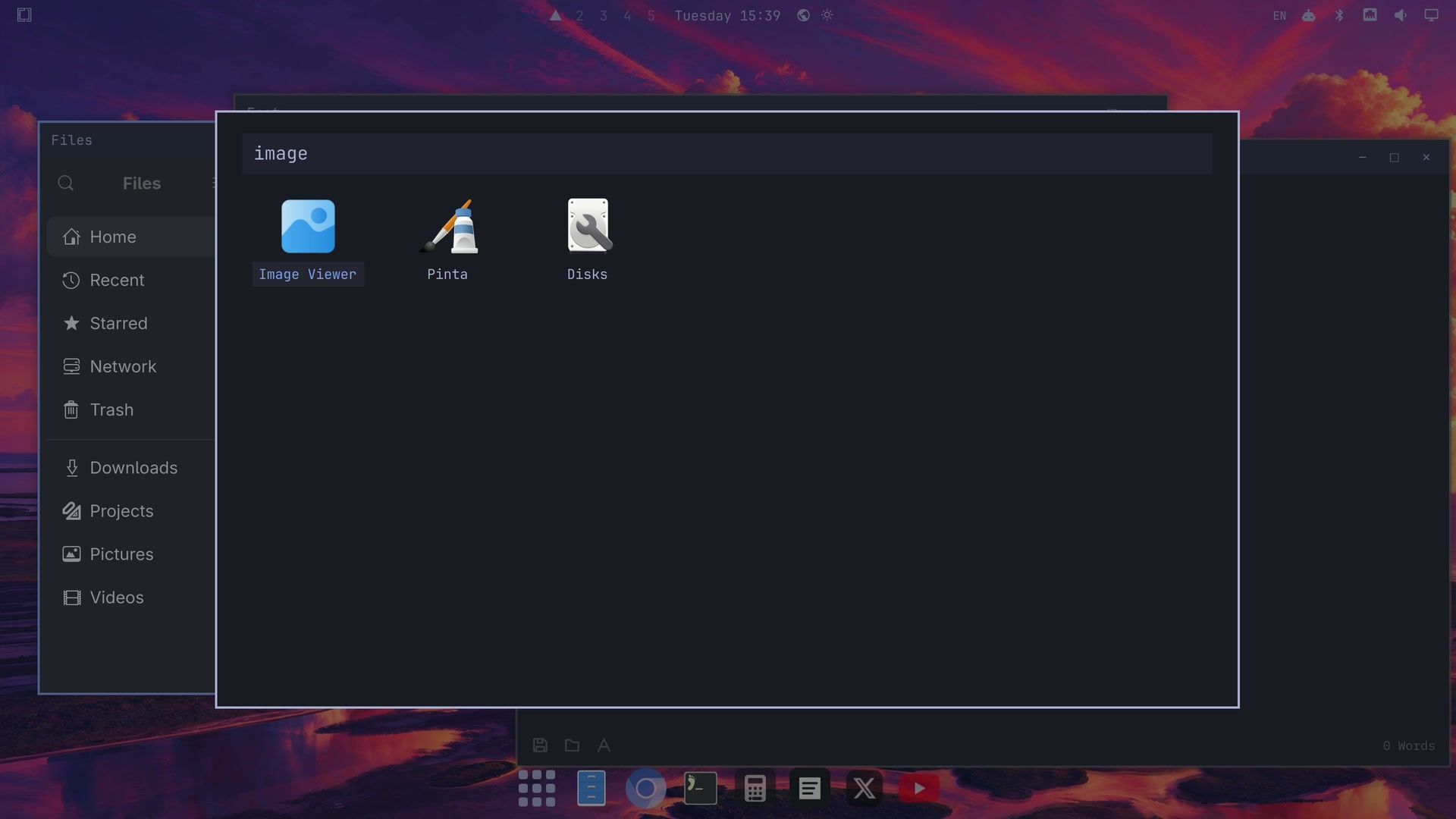This screenshot has width=1456, height=819.
Task: Open the Pinta paint application
Action: pos(447,240)
